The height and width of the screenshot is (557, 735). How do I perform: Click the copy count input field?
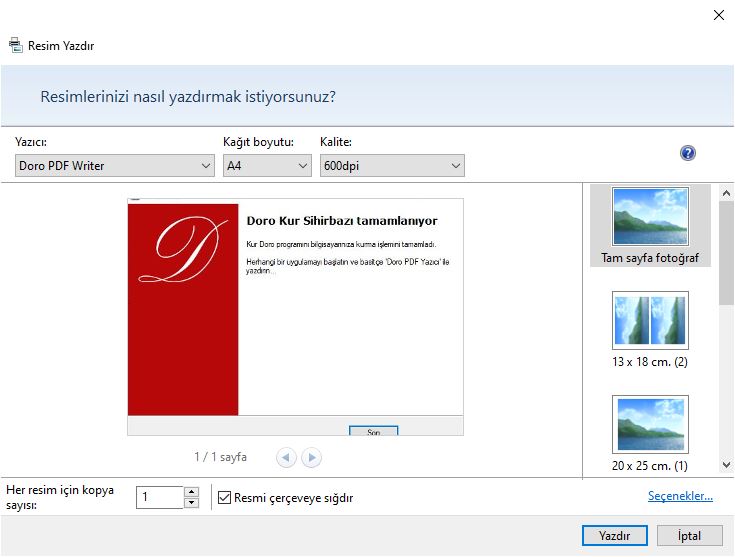(160, 497)
